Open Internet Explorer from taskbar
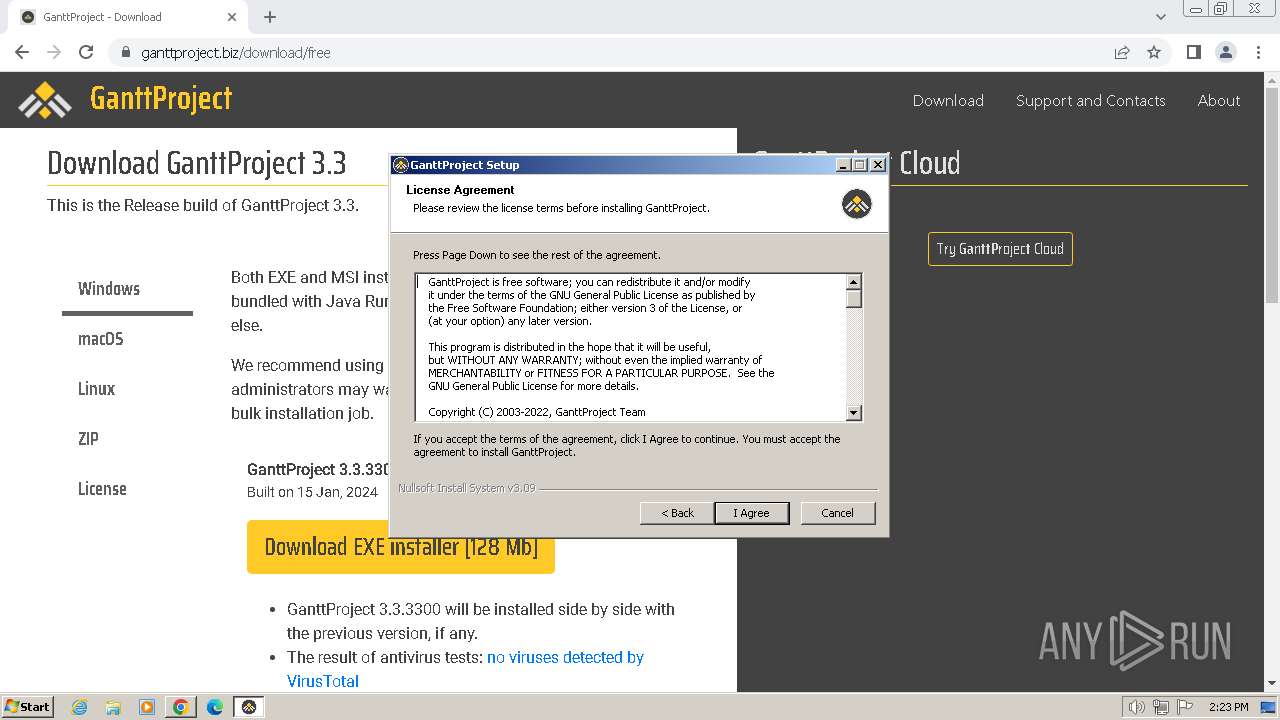The height and width of the screenshot is (720, 1280). tap(80, 707)
